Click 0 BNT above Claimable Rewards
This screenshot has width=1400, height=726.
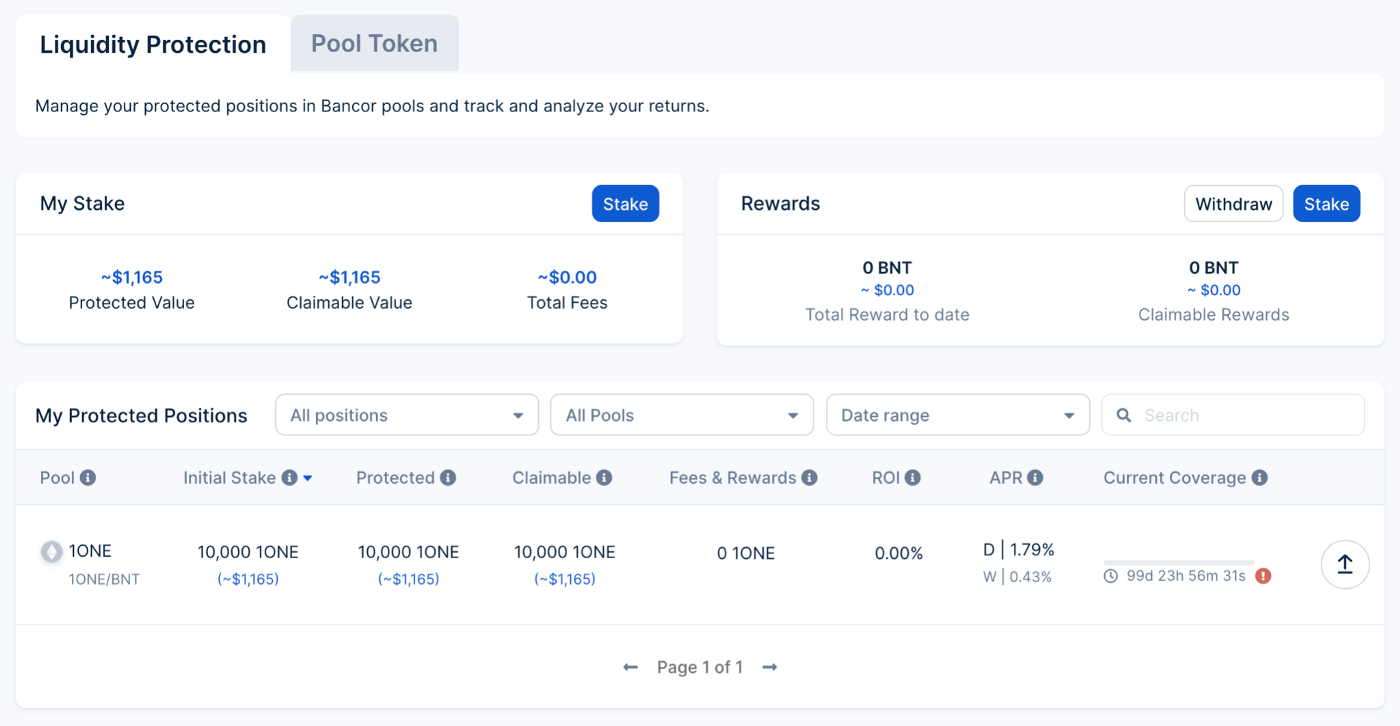[x=1214, y=268]
